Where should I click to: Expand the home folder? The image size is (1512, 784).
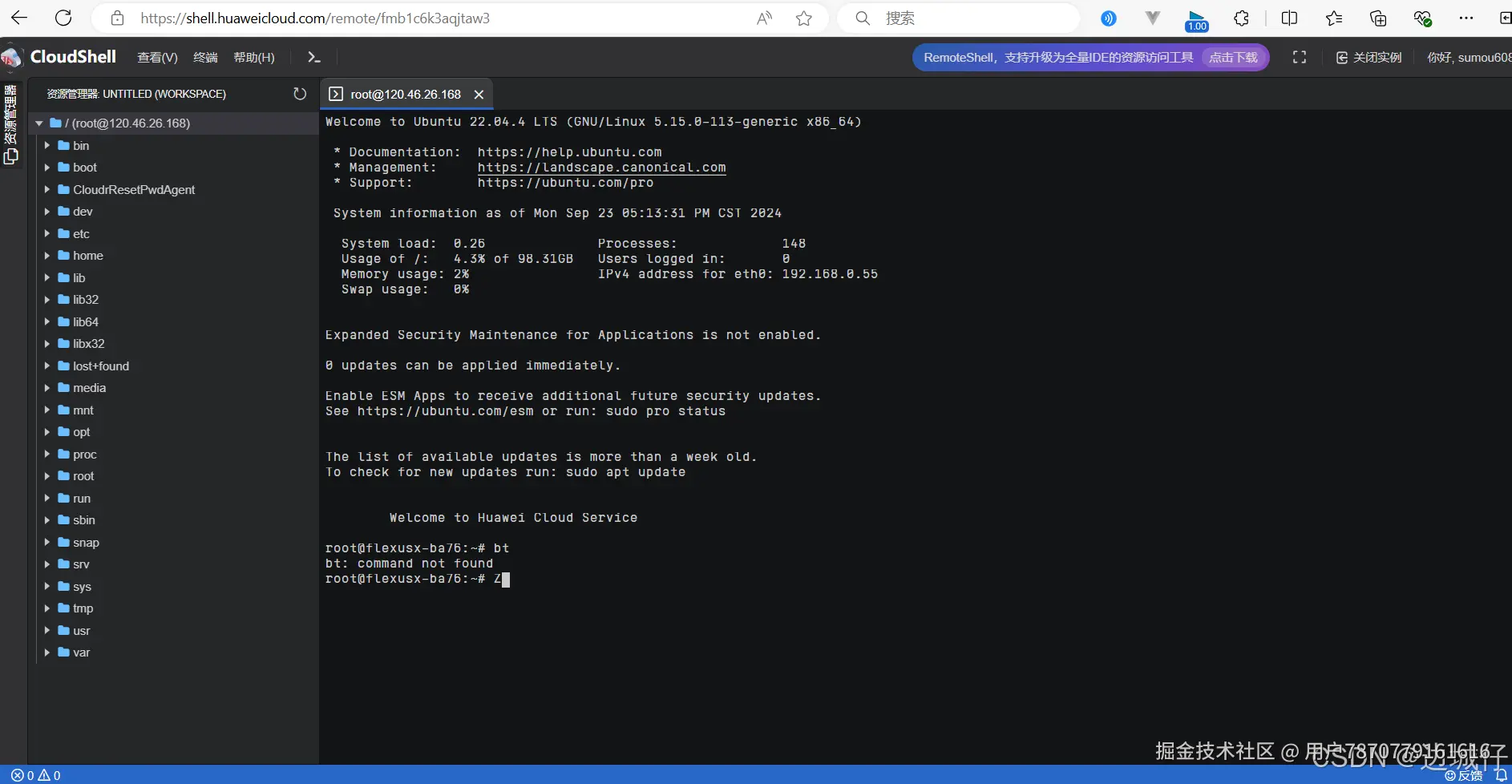[x=46, y=256]
